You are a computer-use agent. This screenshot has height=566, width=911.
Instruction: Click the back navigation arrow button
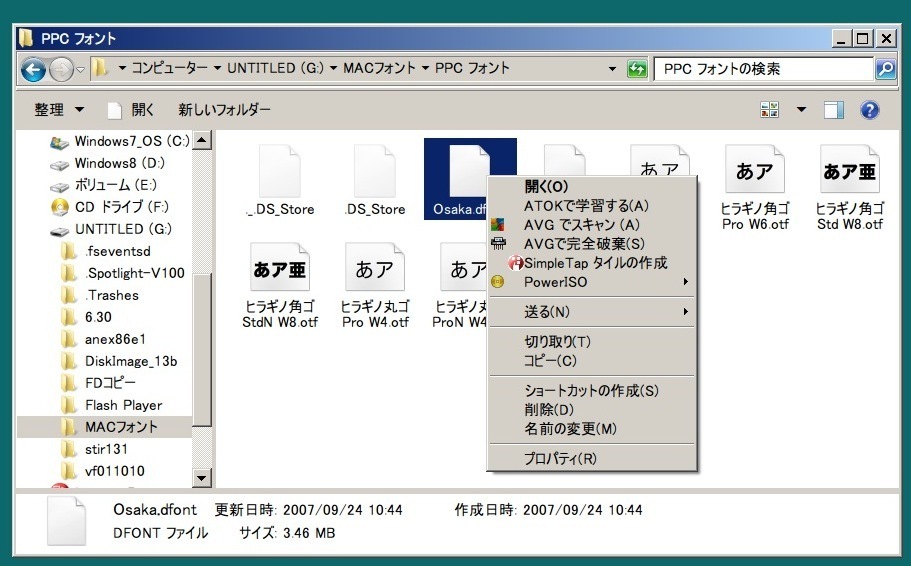click(x=35, y=69)
